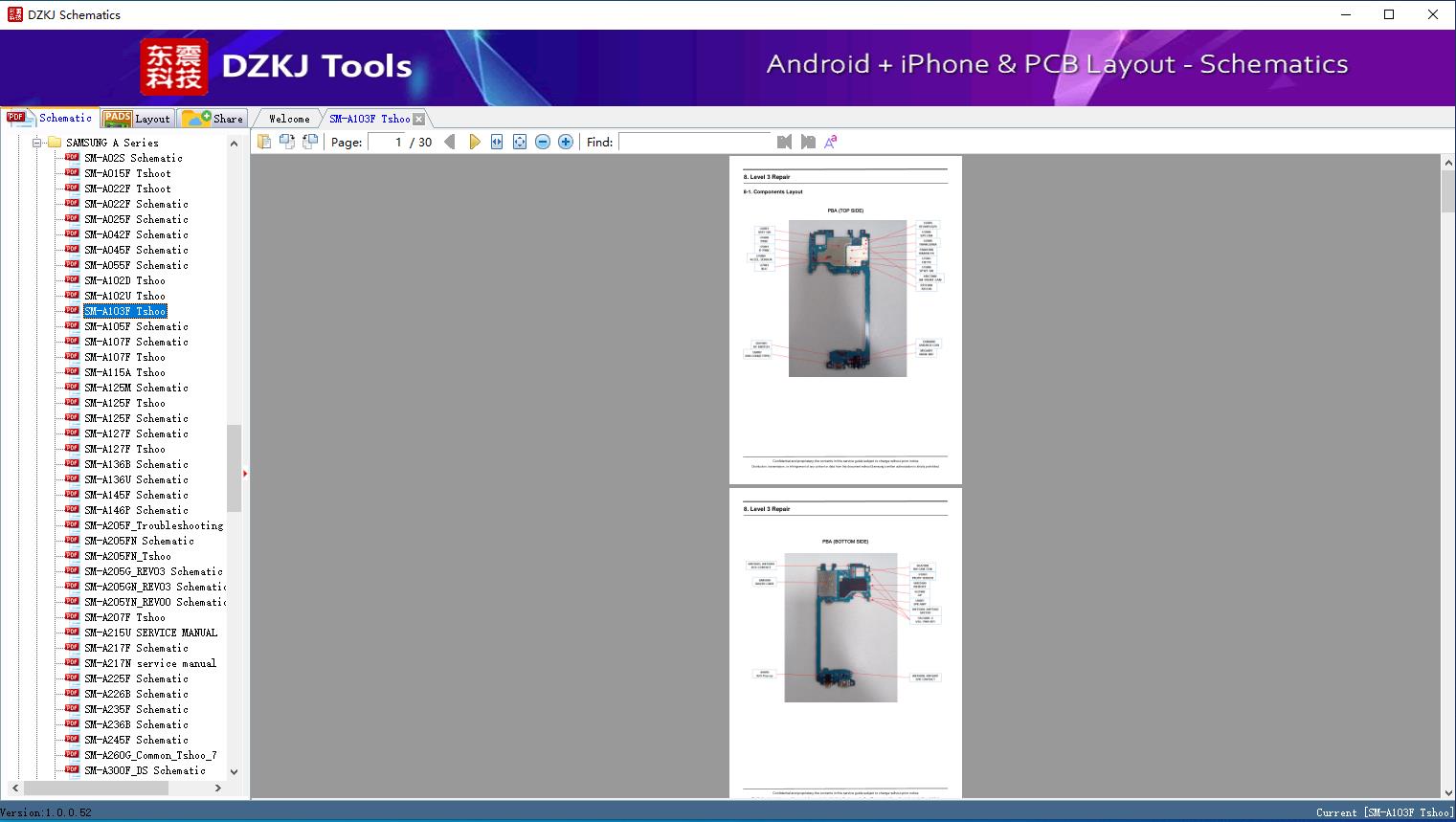Go to the next page
The image size is (1456, 822).
(x=474, y=142)
